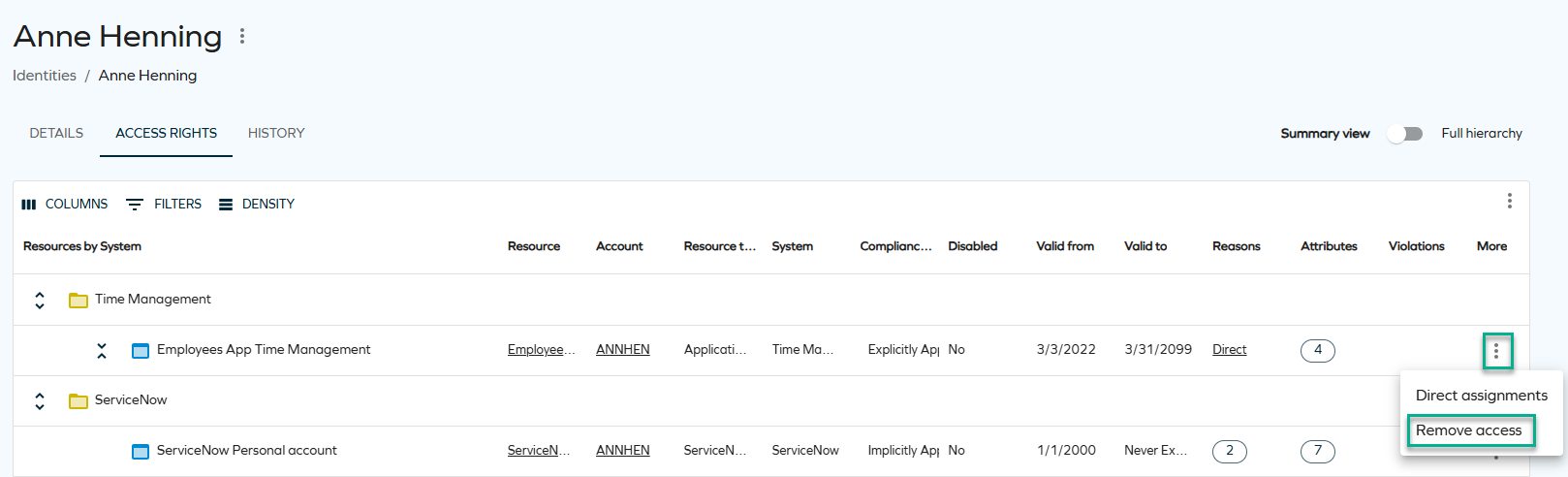Choose Direct assignments from the menu

click(1482, 396)
